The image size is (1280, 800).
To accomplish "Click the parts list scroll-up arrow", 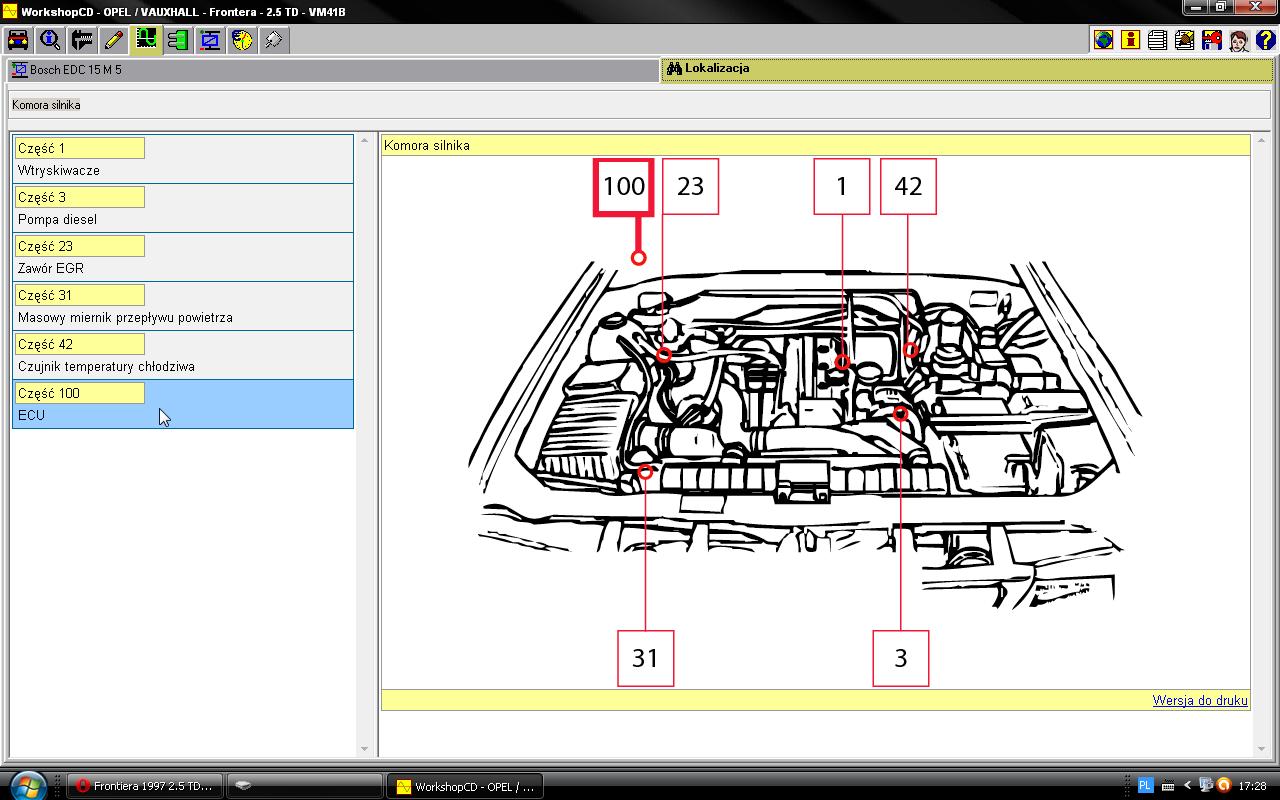I will pos(364,139).
